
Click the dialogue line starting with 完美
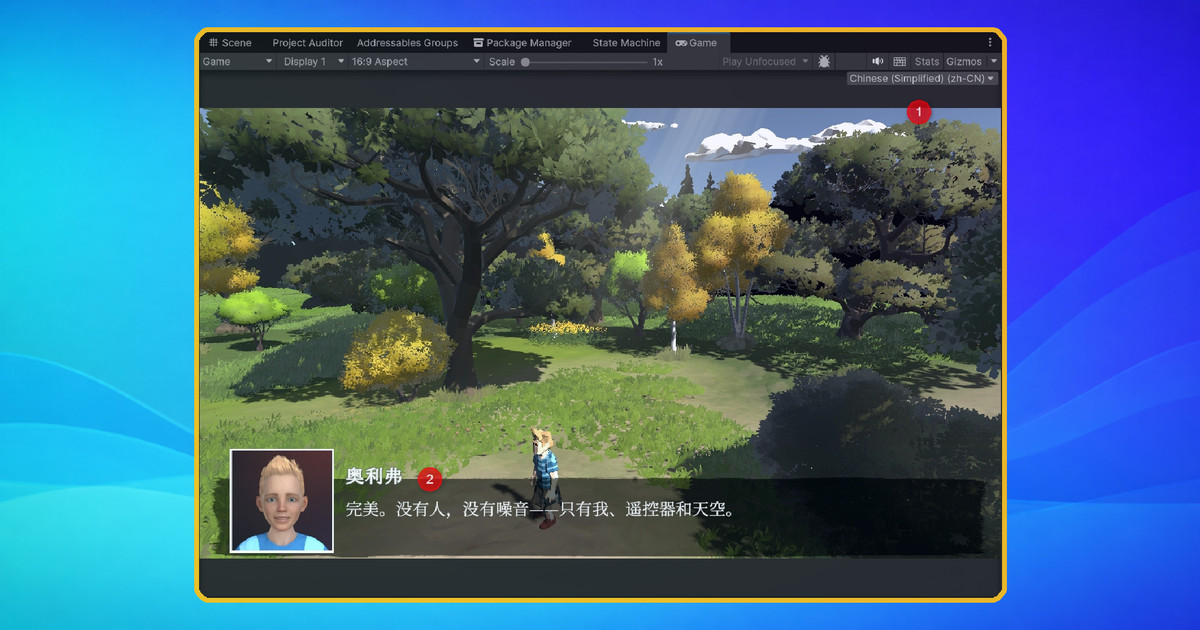point(541,510)
